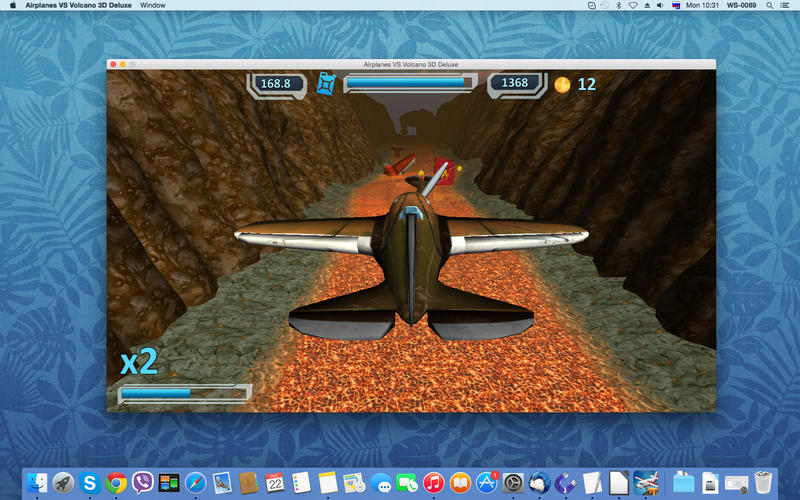Open the document stack in the Dock
This screenshot has width=800, height=500.
[x=710, y=483]
